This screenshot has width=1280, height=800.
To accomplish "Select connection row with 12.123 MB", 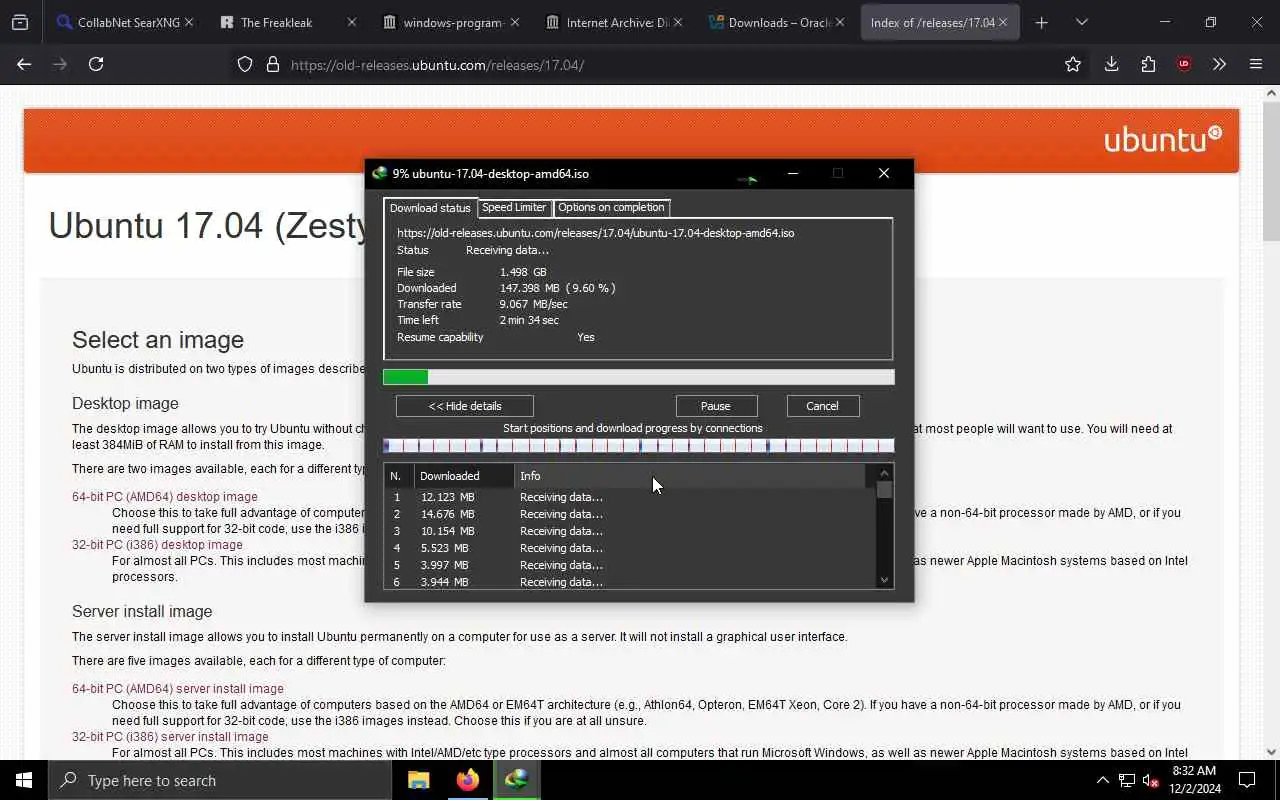I will point(630,497).
